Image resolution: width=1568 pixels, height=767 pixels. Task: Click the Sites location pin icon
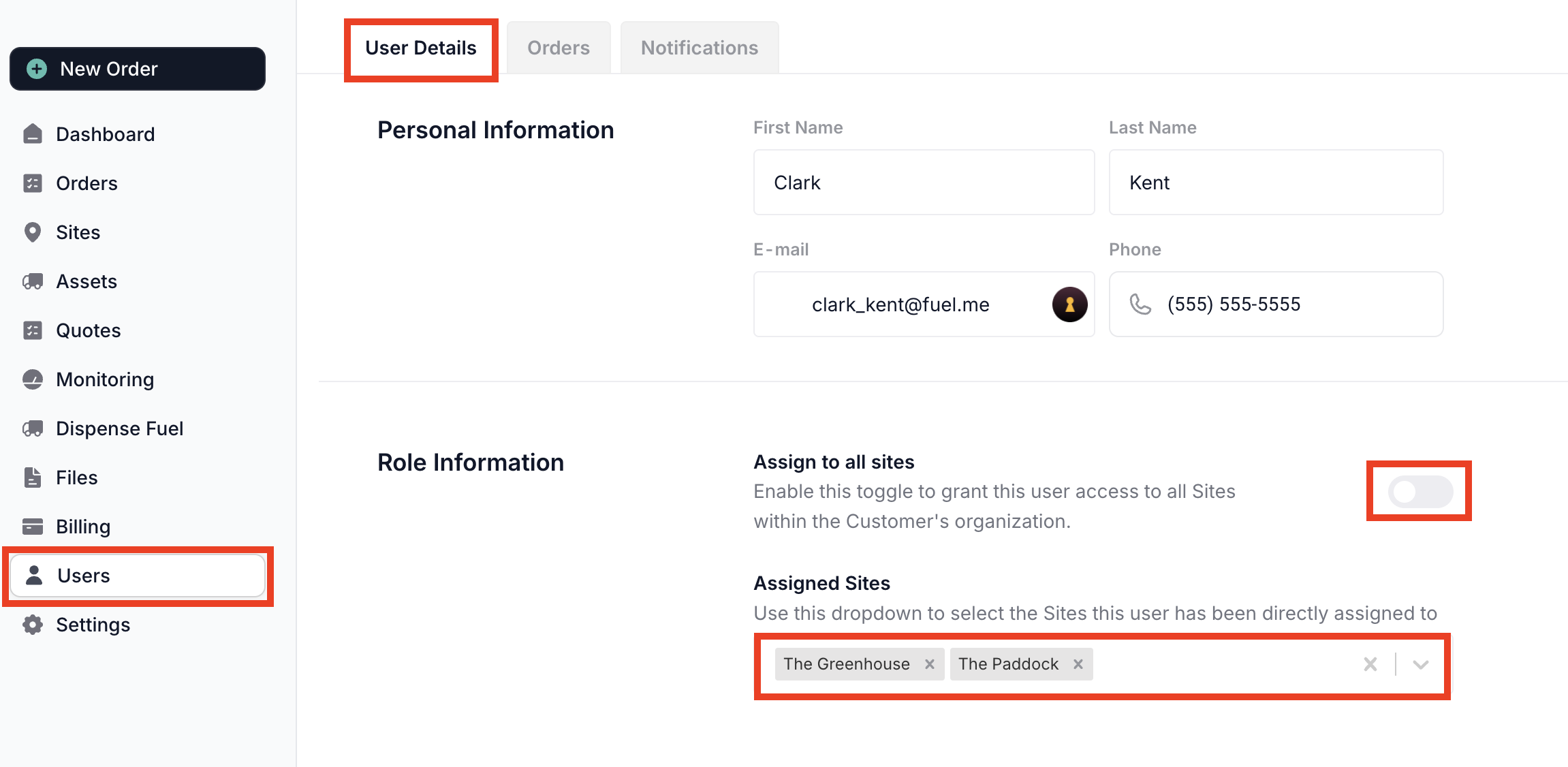point(33,232)
